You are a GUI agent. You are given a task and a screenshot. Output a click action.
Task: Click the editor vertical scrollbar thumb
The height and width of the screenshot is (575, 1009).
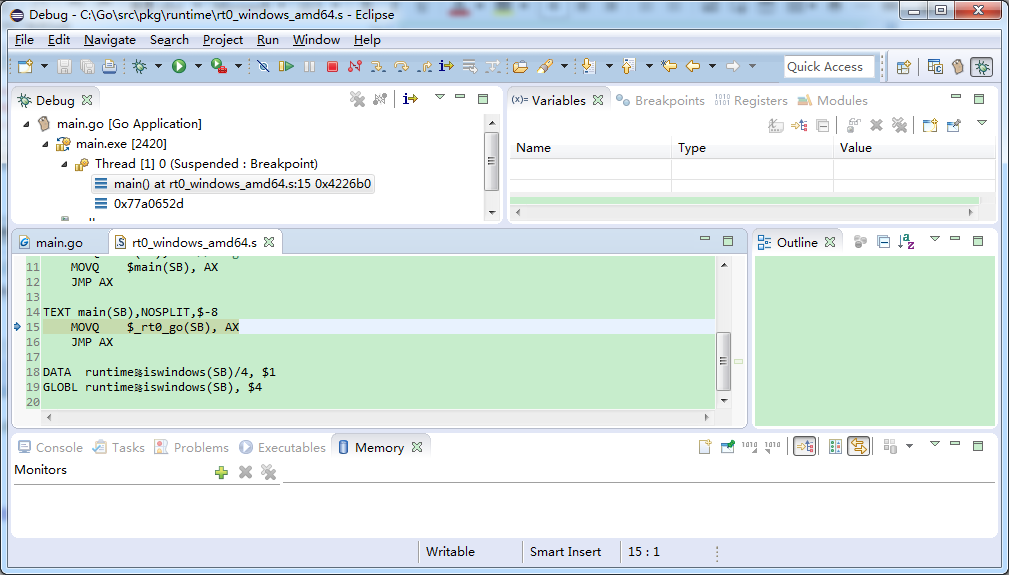click(724, 361)
